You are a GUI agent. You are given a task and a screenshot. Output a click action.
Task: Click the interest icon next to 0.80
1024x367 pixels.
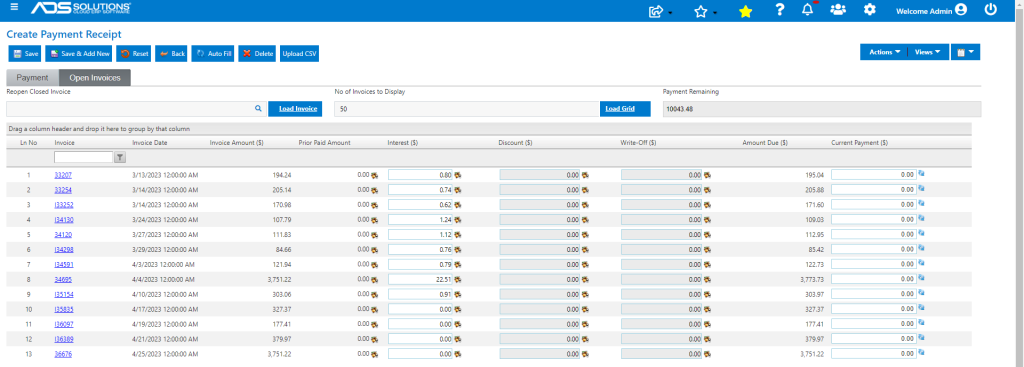click(458, 175)
